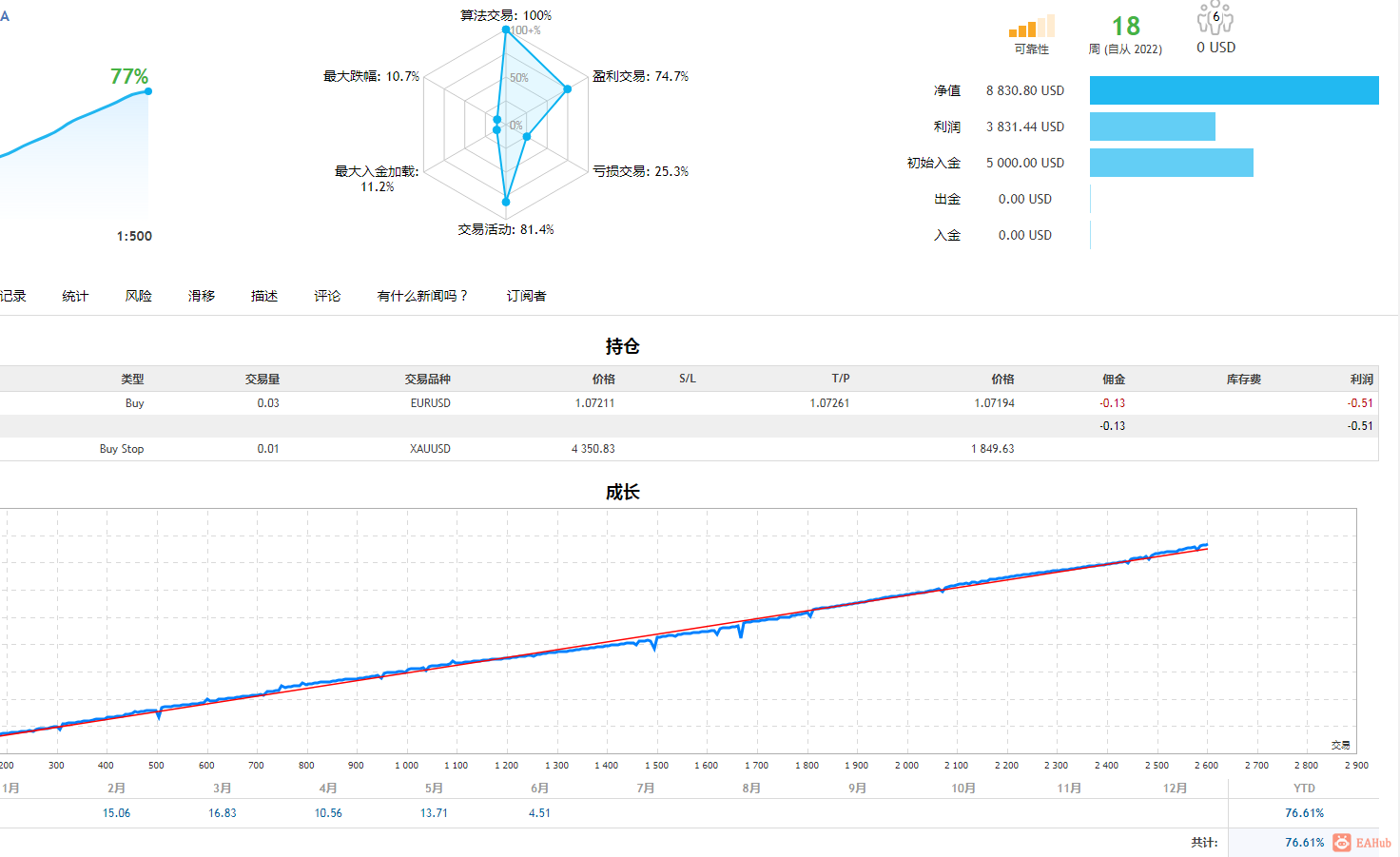Click the 18 weeks figure
1400x857 pixels.
1126,27
